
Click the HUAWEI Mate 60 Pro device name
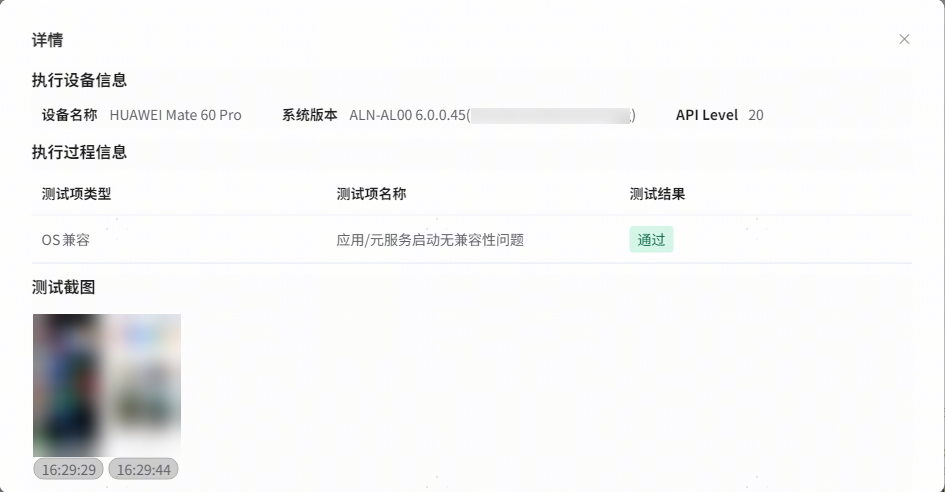pyautogui.click(x=175, y=115)
